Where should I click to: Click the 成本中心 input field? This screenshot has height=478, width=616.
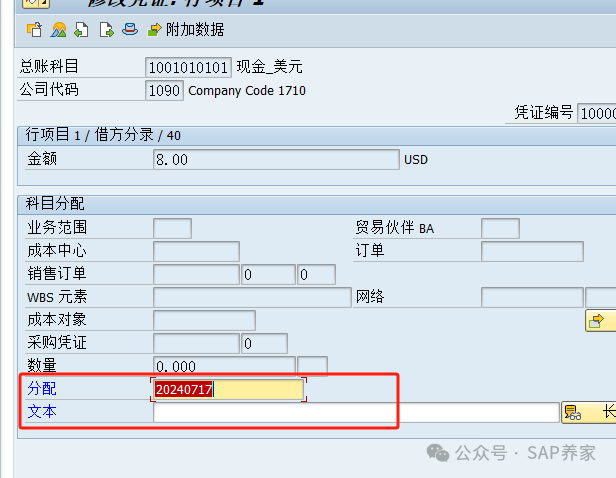pos(196,251)
